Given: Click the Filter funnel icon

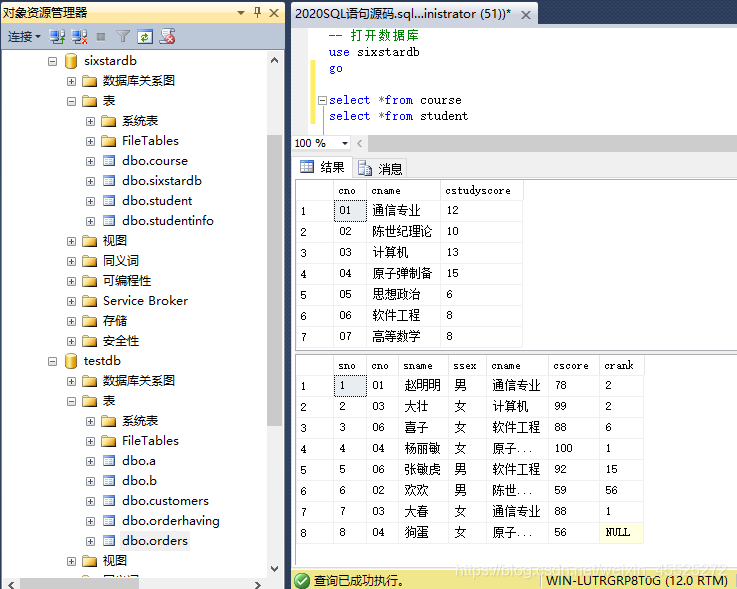Looking at the screenshot, I should pyautogui.click(x=123, y=37).
